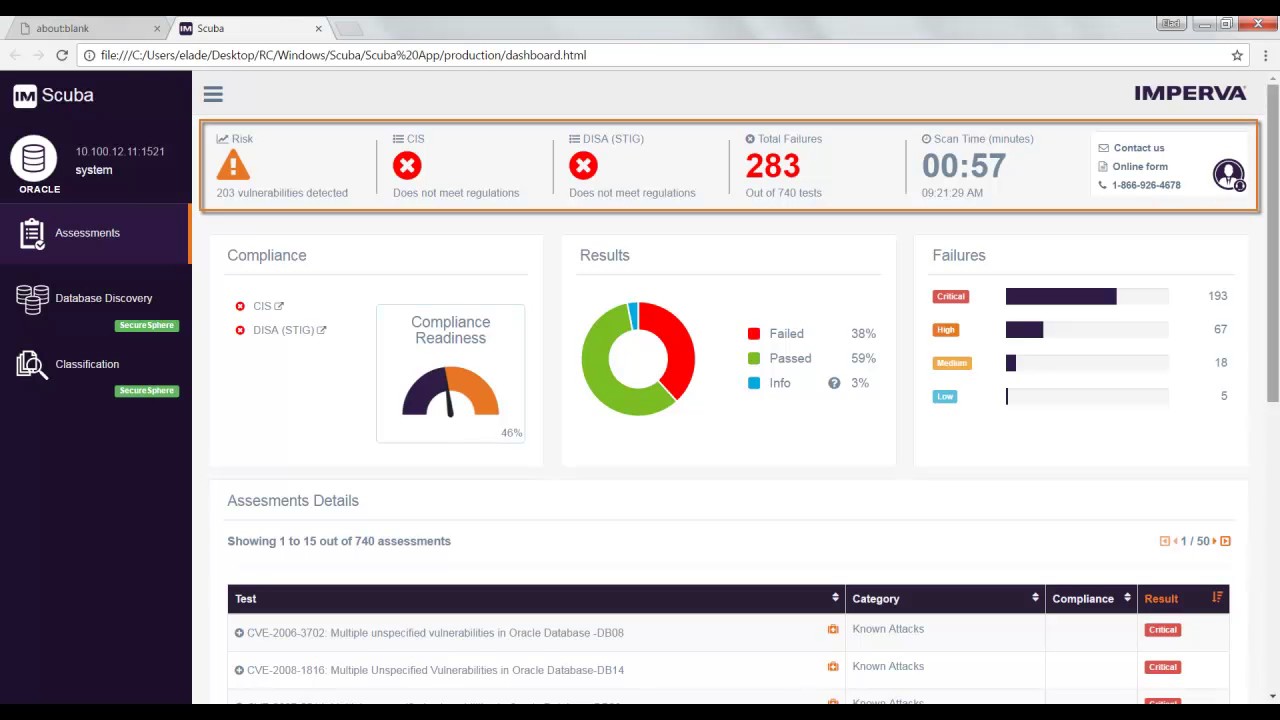The width and height of the screenshot is (1280, 720).
Task: Toggle the hamburger sidebar menu
Action: (x=213, y=94)
